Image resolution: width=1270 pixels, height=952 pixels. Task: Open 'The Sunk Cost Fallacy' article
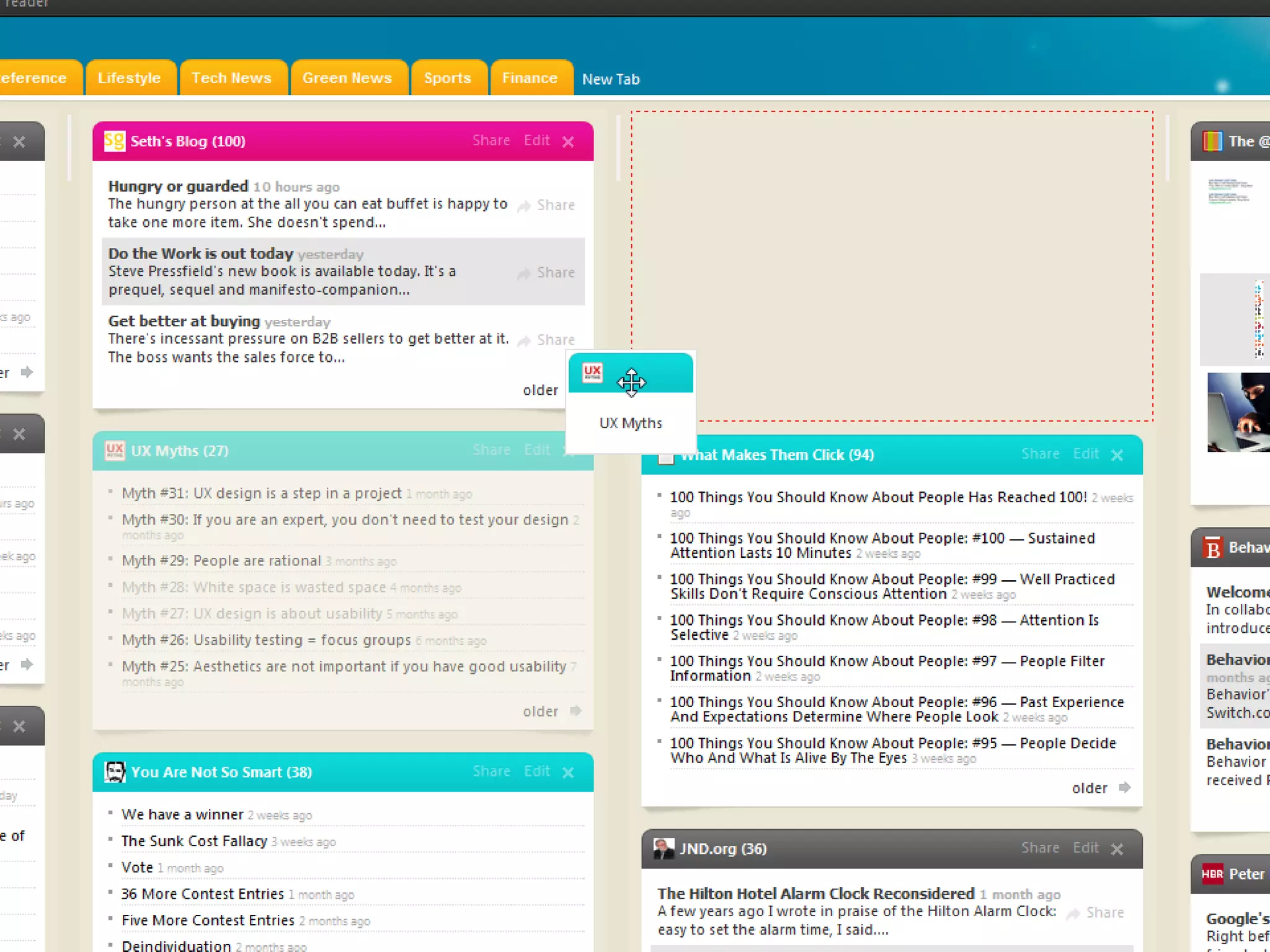[194, 841]
